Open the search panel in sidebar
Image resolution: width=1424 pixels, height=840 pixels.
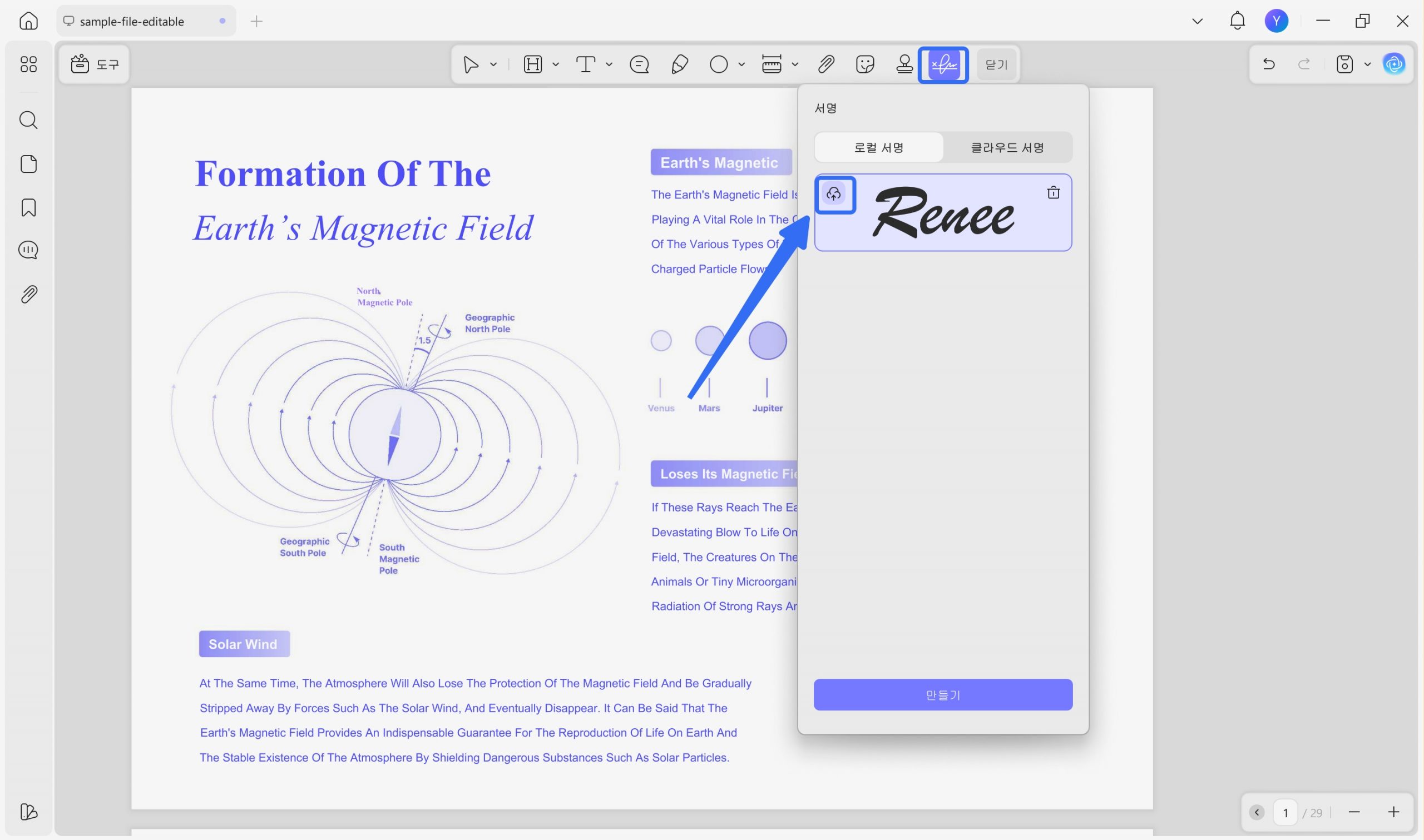click(x=28, y=120)
